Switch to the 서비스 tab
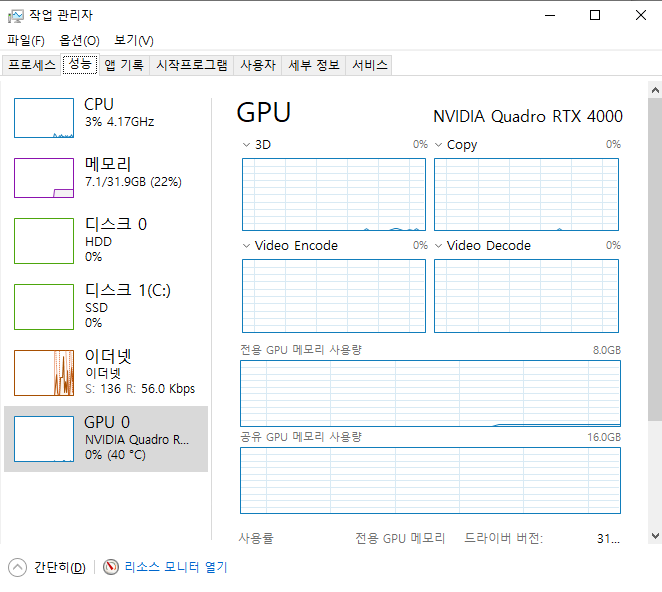Viewport: 662px width, 592px height. click(369, 65)
